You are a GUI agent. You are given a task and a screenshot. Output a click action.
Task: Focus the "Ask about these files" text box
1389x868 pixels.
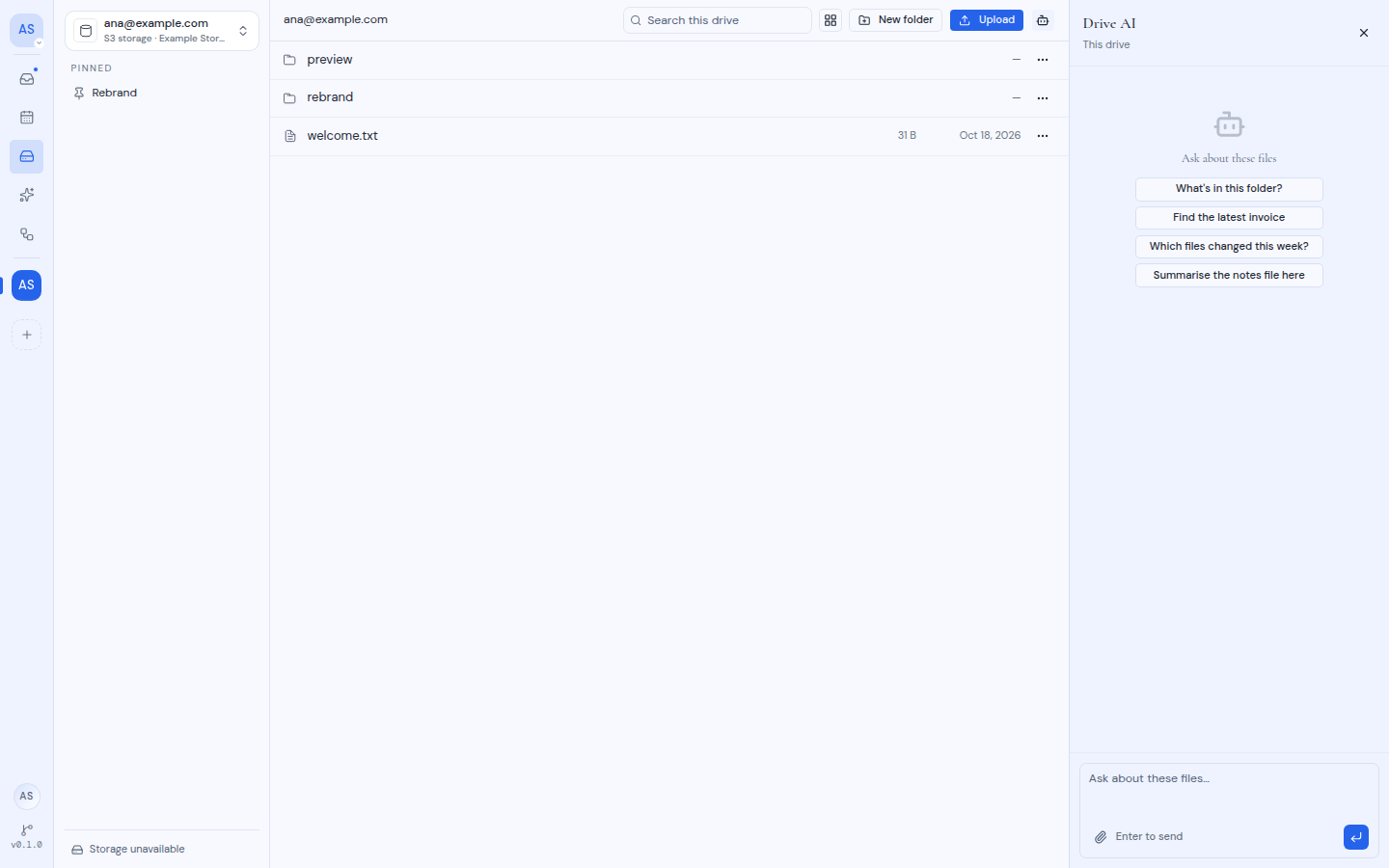tap(1229, 791)
